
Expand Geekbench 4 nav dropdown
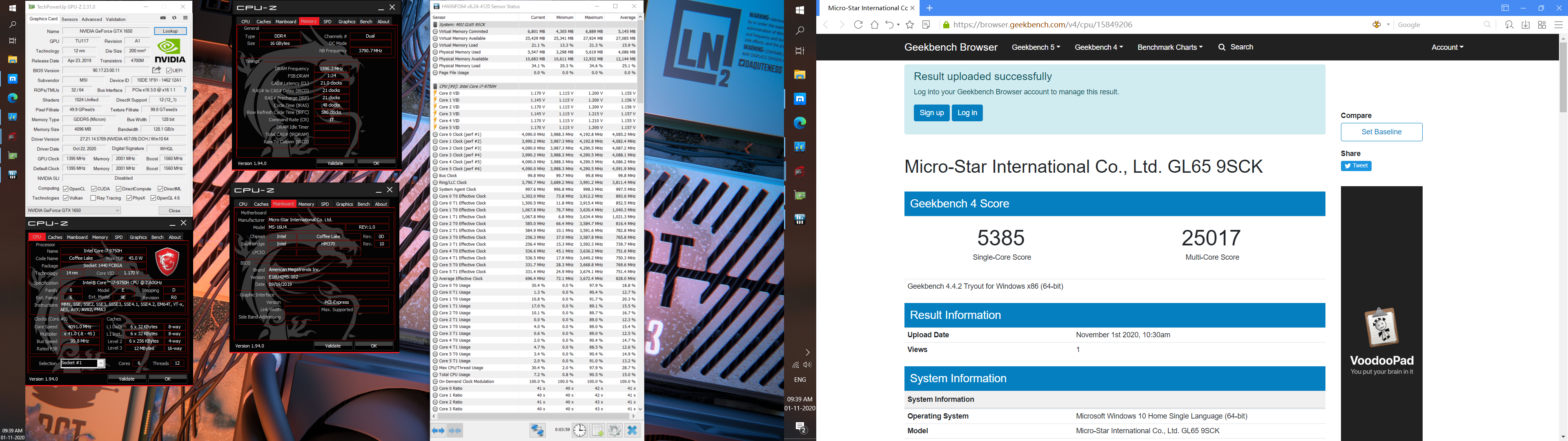pyautogui.click(x=1099, y=47)
